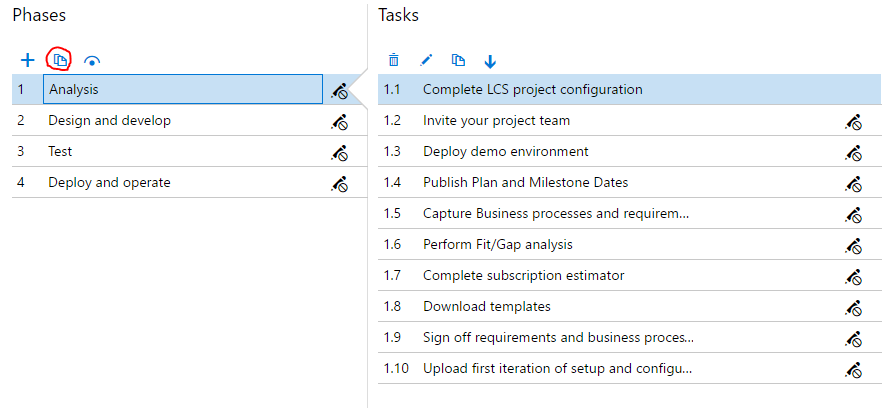Toggle the eye visibility icon in Phases
Viewport: 890px width, 408px height.
(92, 61)
